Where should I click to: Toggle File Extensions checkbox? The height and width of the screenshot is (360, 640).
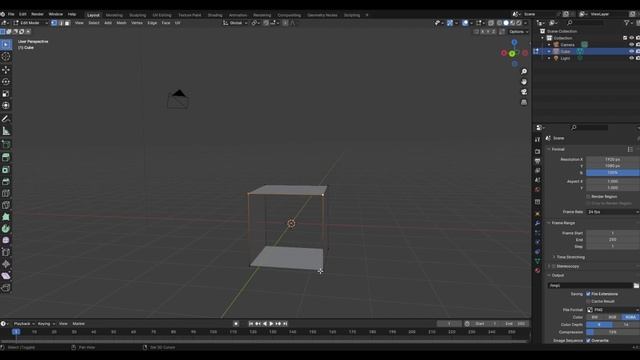pos(589,294)
